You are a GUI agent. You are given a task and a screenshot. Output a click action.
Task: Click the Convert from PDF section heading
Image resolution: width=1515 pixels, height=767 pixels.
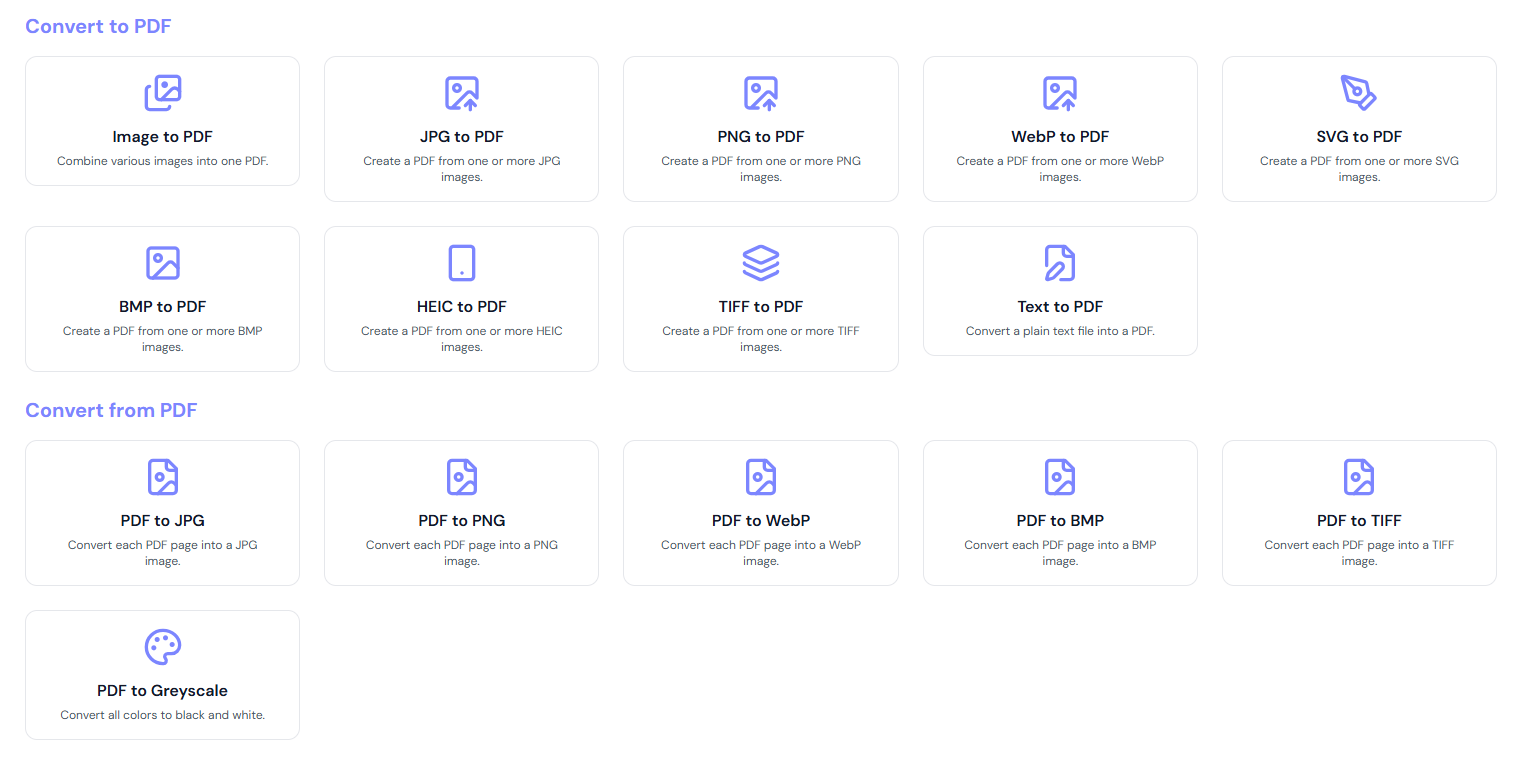(111, 410)
